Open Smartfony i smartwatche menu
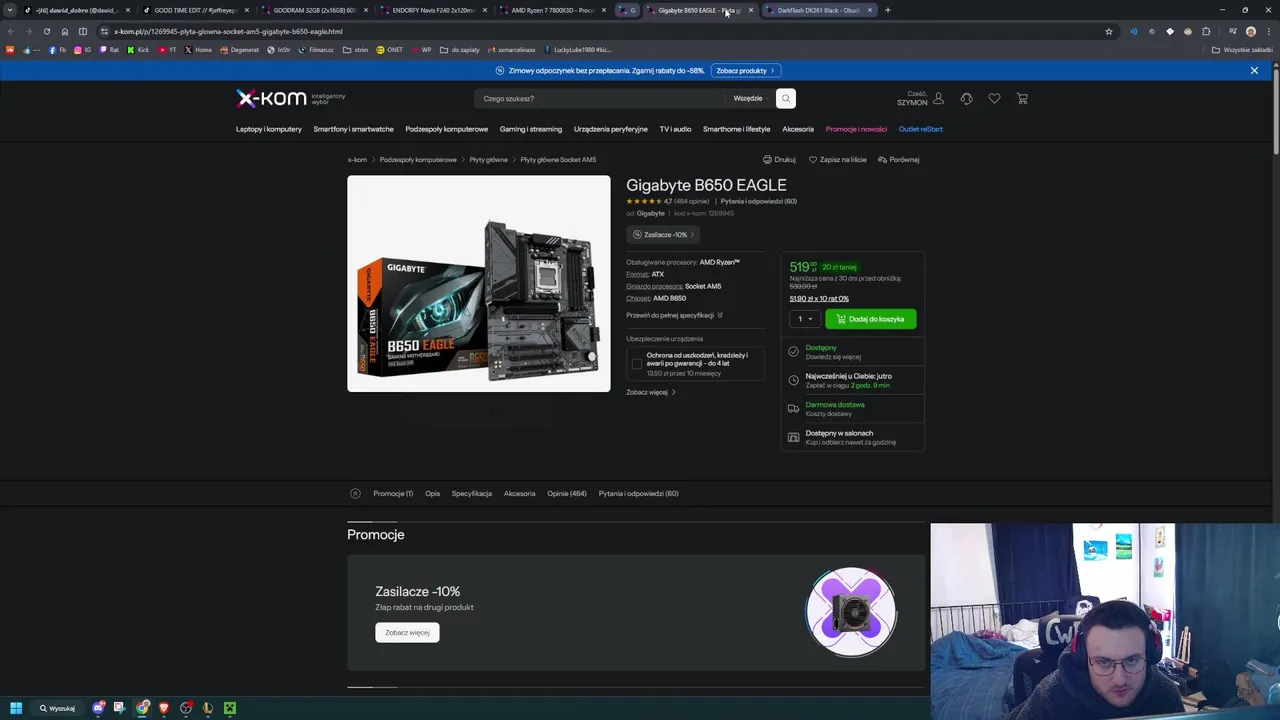This screenshot has width=1280, height=720. 353,129
